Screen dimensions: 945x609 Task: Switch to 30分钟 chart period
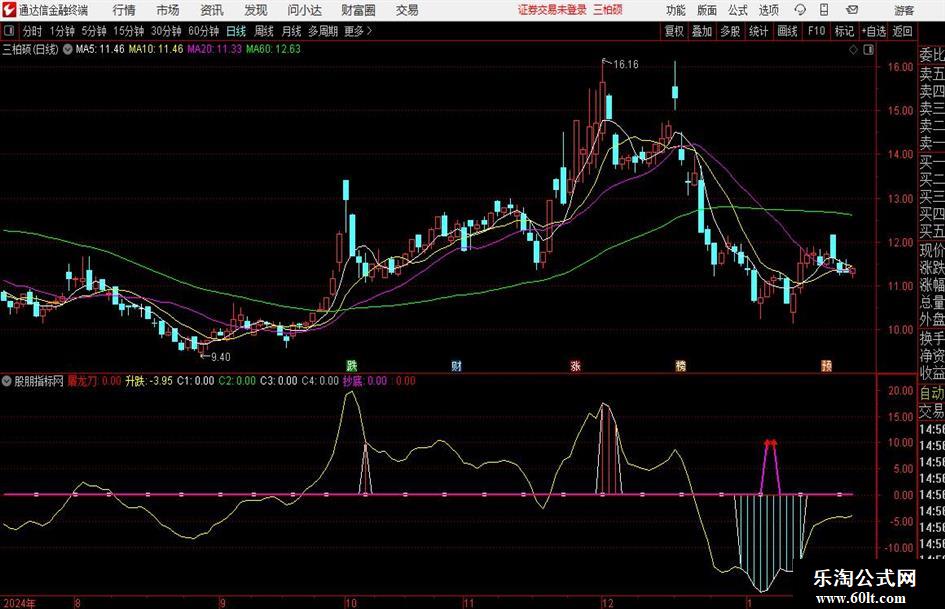point(166,31)
